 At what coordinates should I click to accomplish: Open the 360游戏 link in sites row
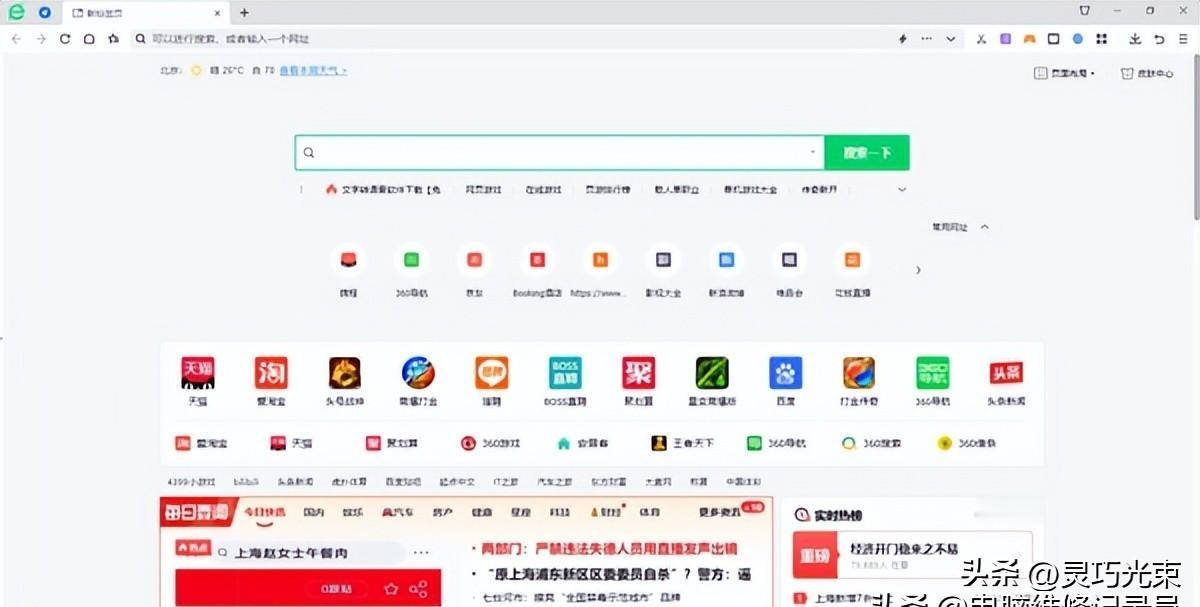491,443
